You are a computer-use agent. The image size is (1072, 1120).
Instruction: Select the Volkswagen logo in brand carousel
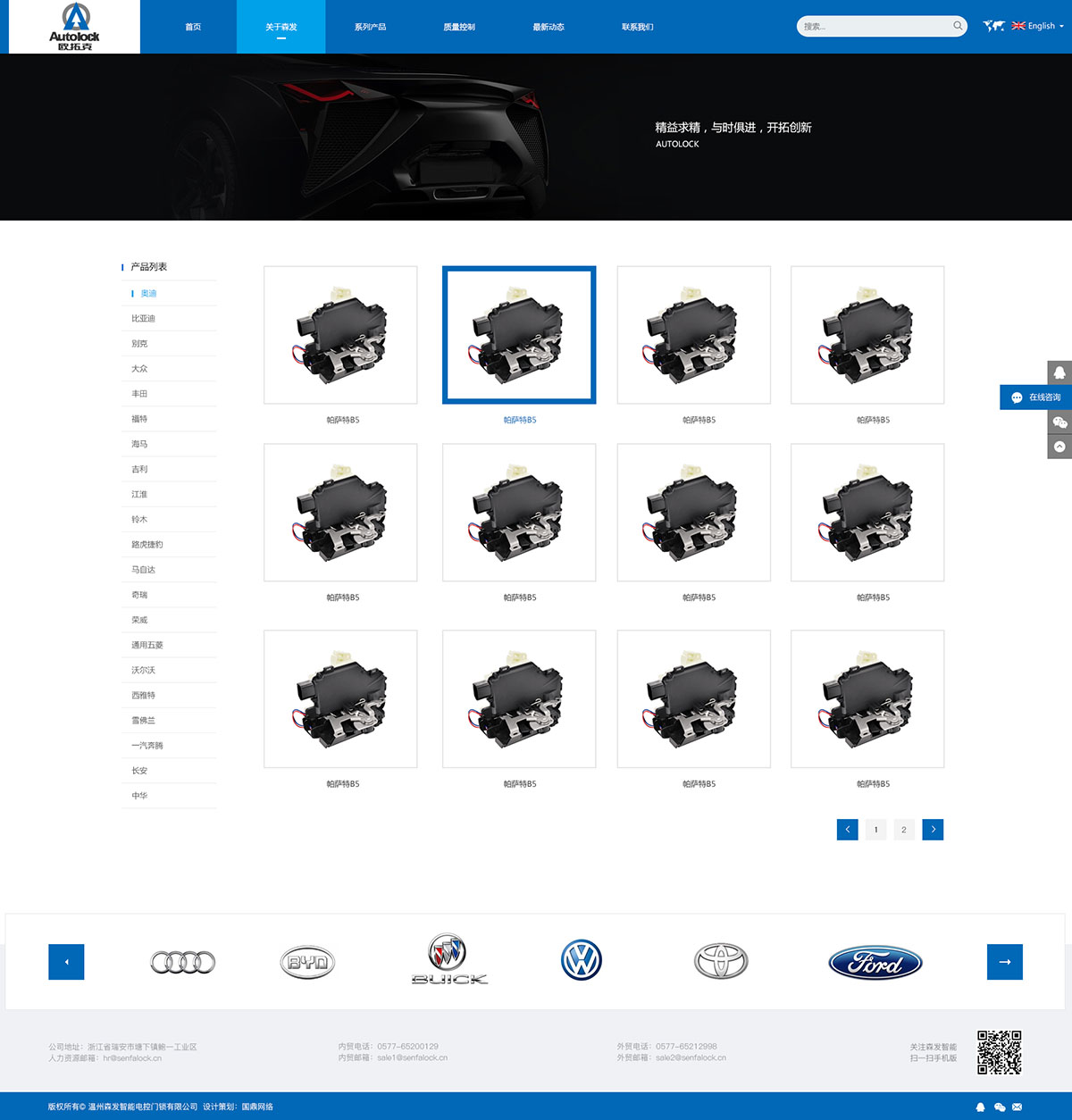click(582, 961)
